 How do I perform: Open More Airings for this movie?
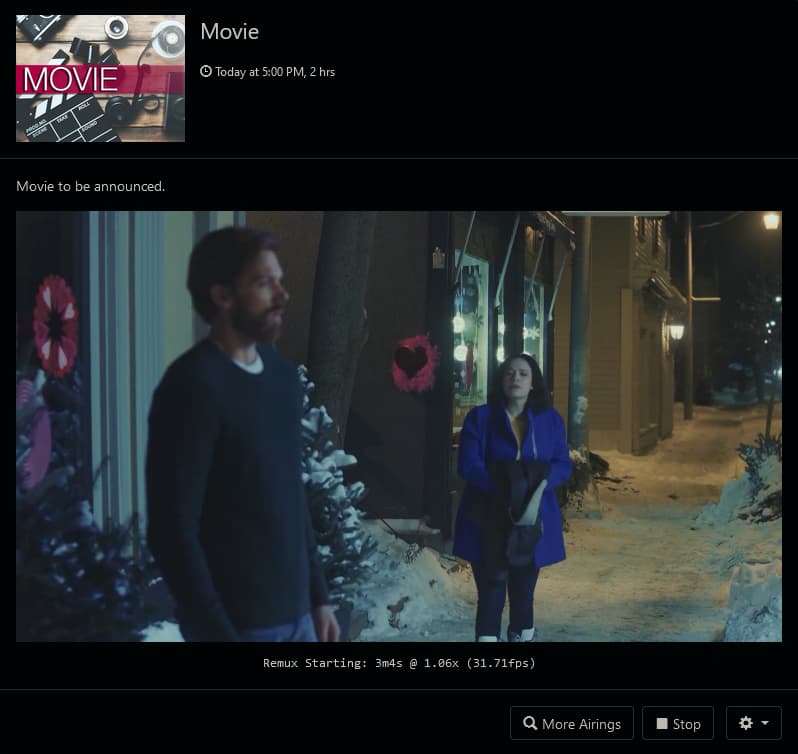point(571,723)
